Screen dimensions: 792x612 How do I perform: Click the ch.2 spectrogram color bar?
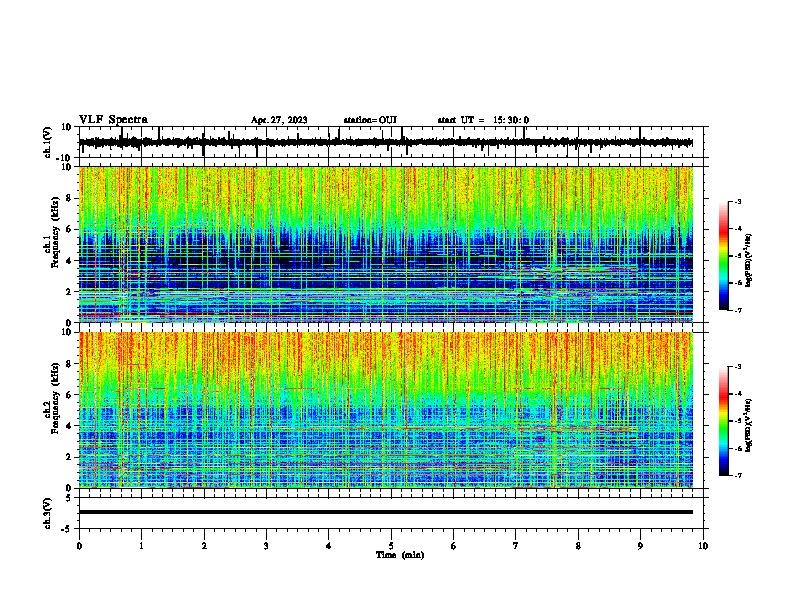(x=723, y=421)
